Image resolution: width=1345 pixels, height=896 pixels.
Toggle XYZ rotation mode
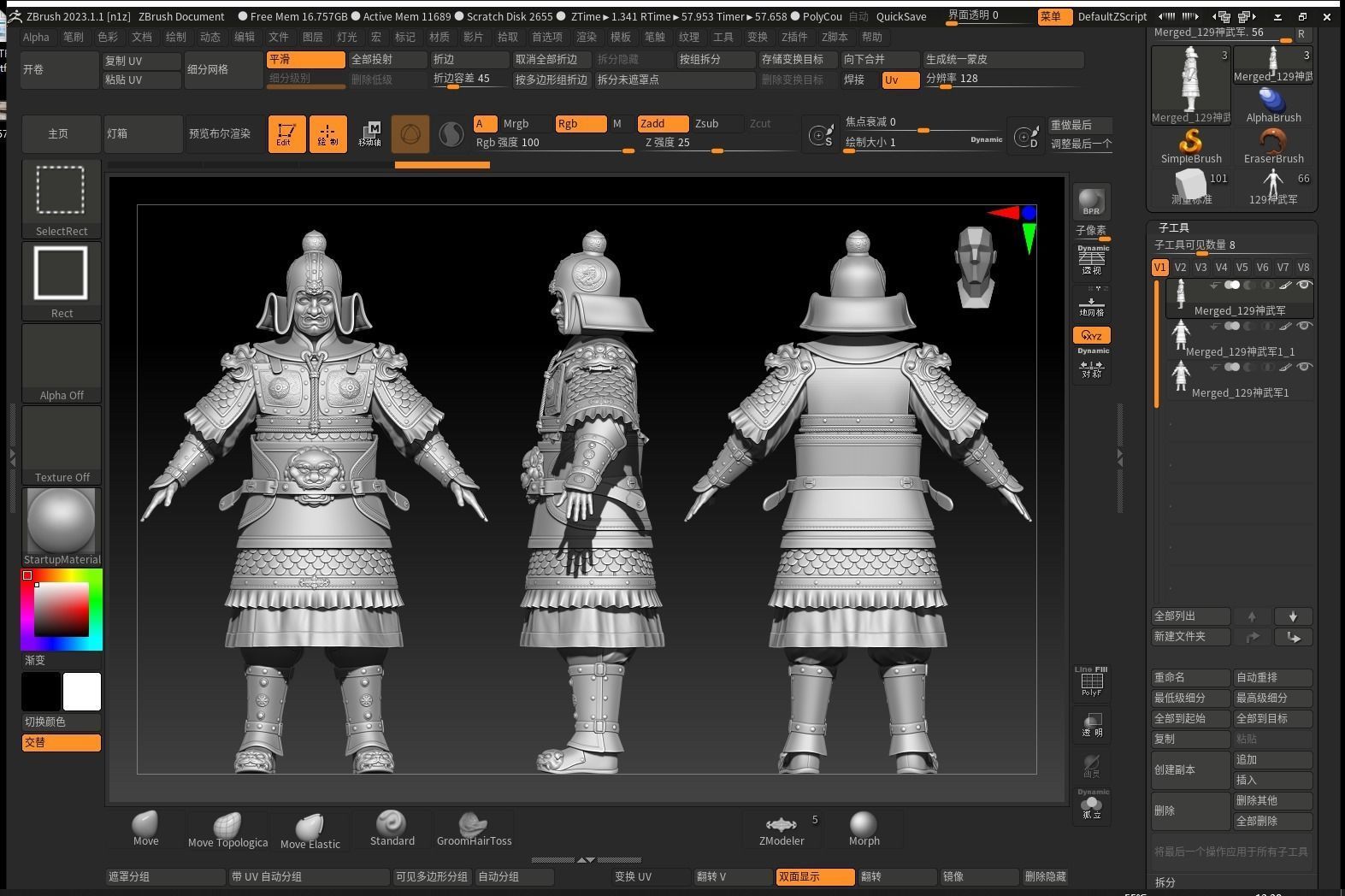[x=1092, y=335]
